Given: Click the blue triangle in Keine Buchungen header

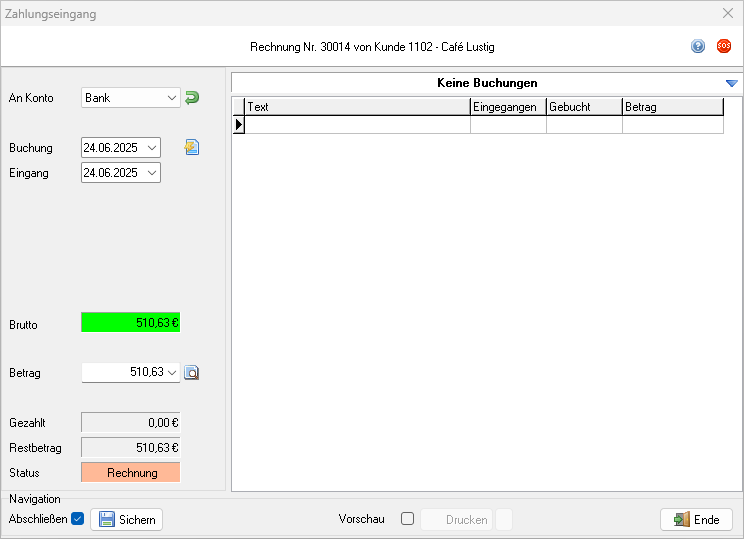Looking at the screenshot, I should tap(732, 83).
